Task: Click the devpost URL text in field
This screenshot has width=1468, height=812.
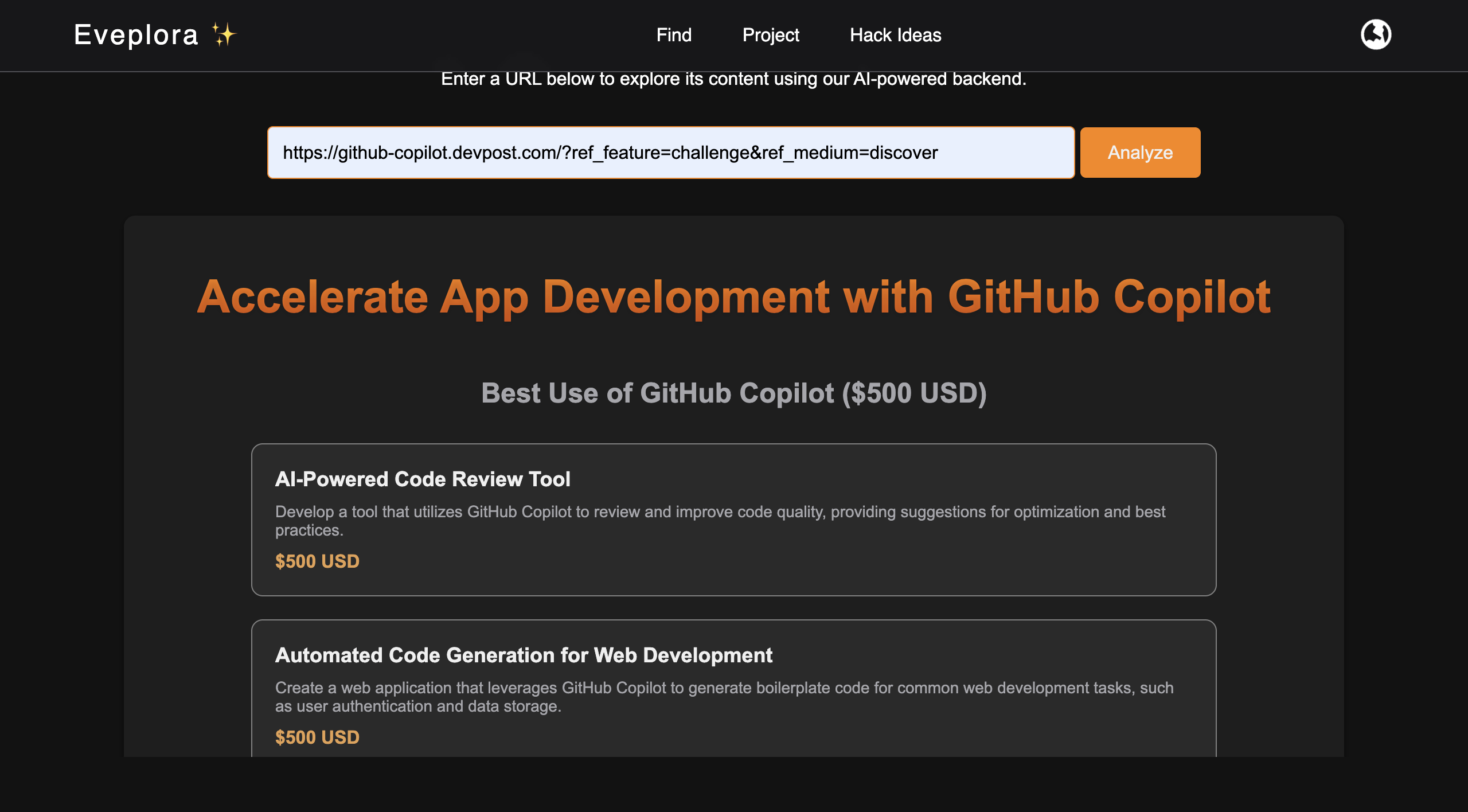Action: tap(610, 153)
